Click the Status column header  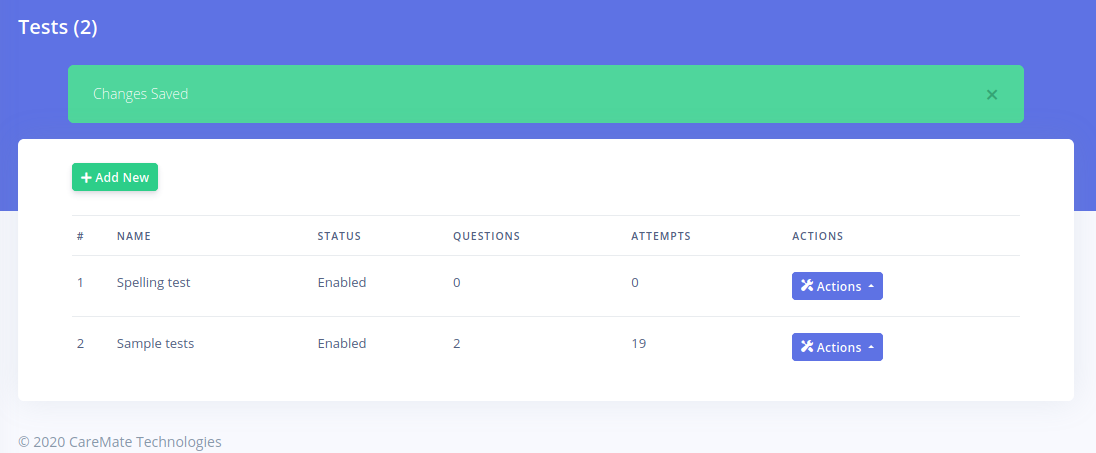tap(339, 237)
